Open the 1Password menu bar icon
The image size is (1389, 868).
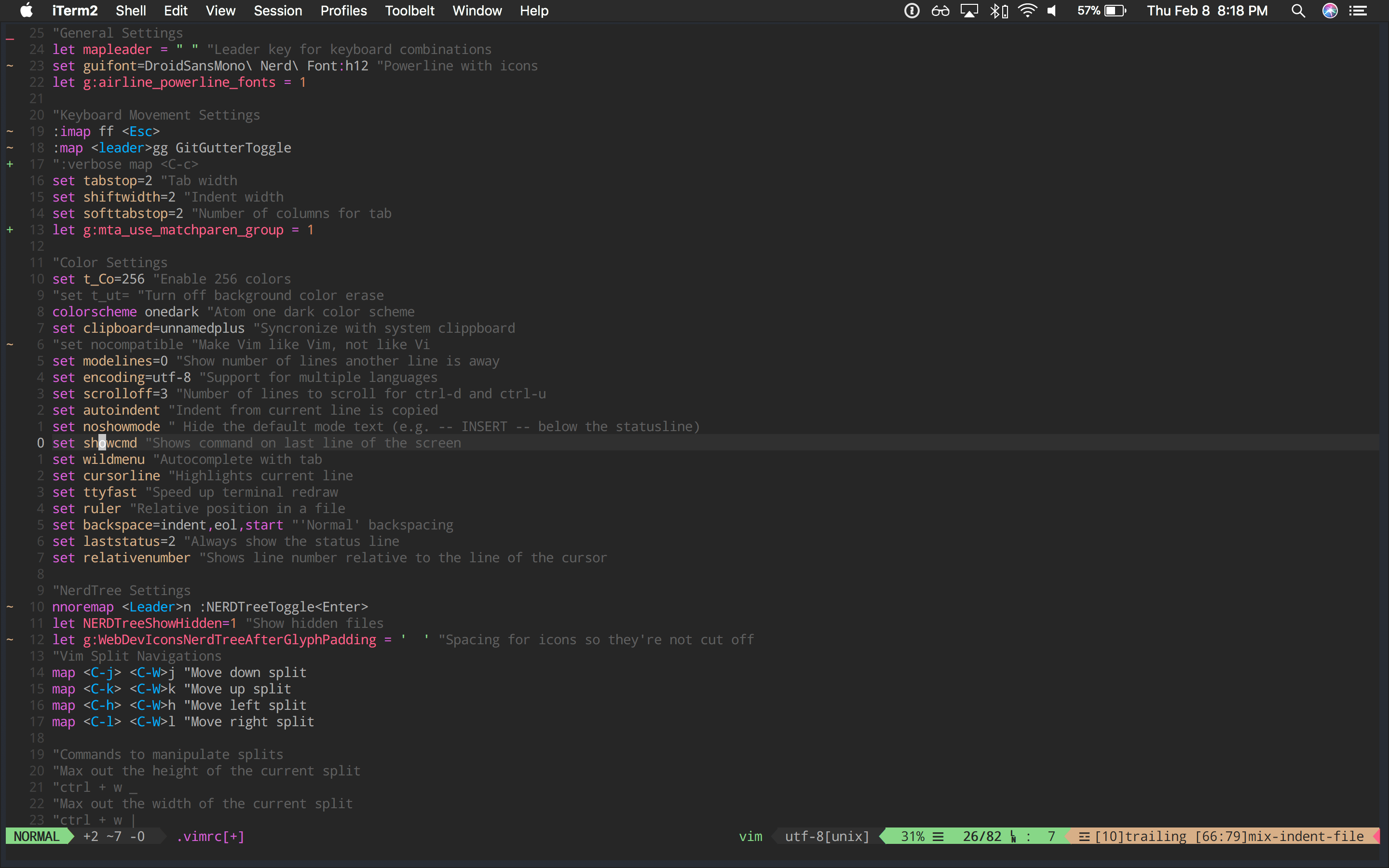click(912, 10)
